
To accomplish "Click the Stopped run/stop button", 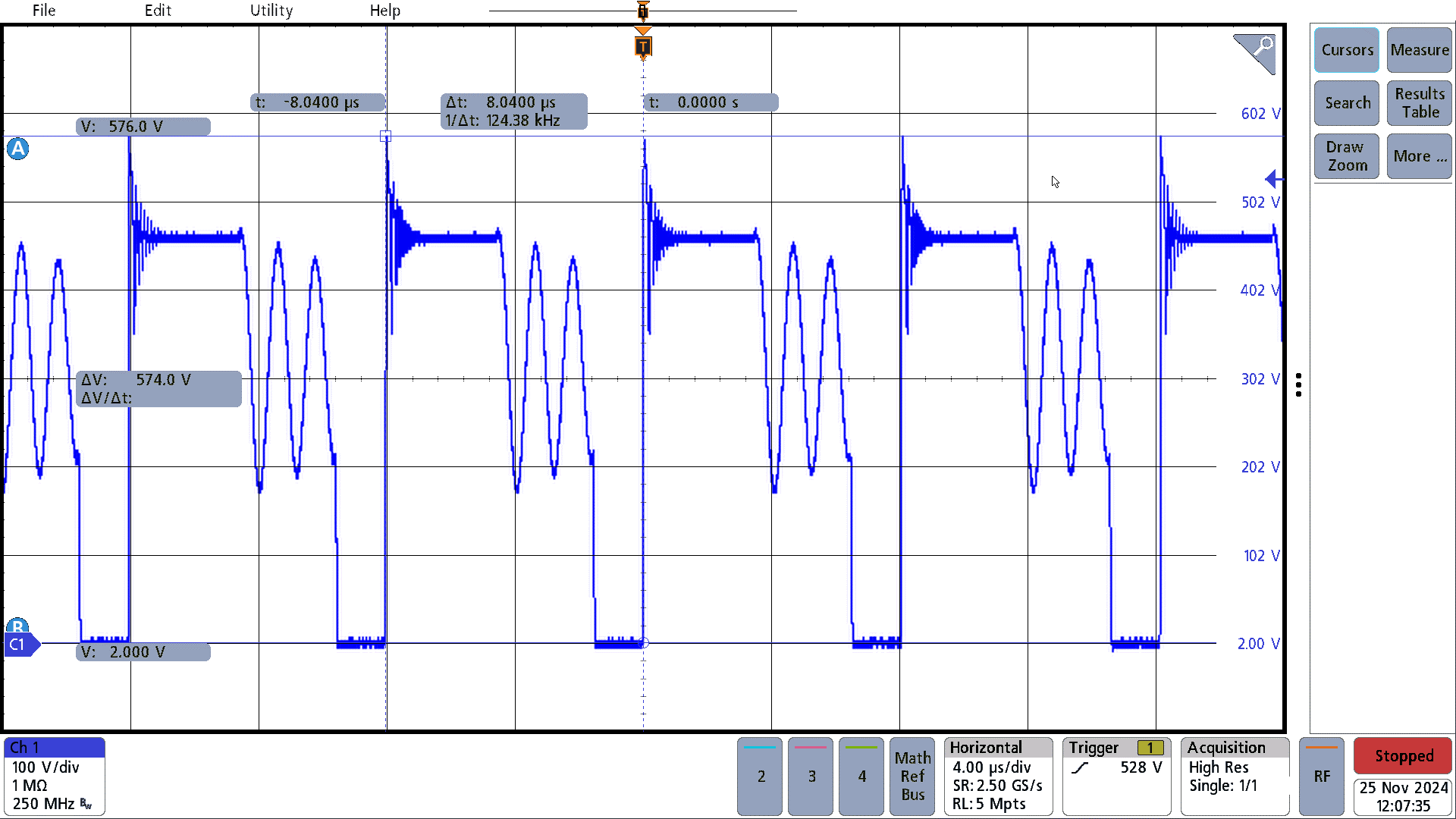I will 1403,756.
